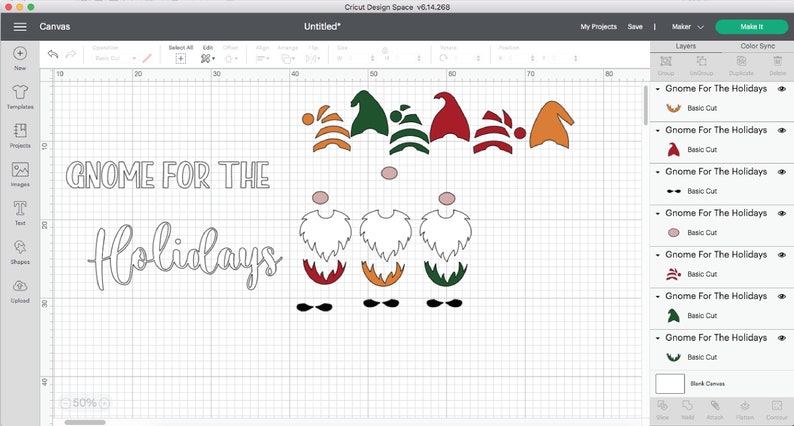Click the vertical canvas scrollbar
The image size is (794, 426).
pos(646,105)
